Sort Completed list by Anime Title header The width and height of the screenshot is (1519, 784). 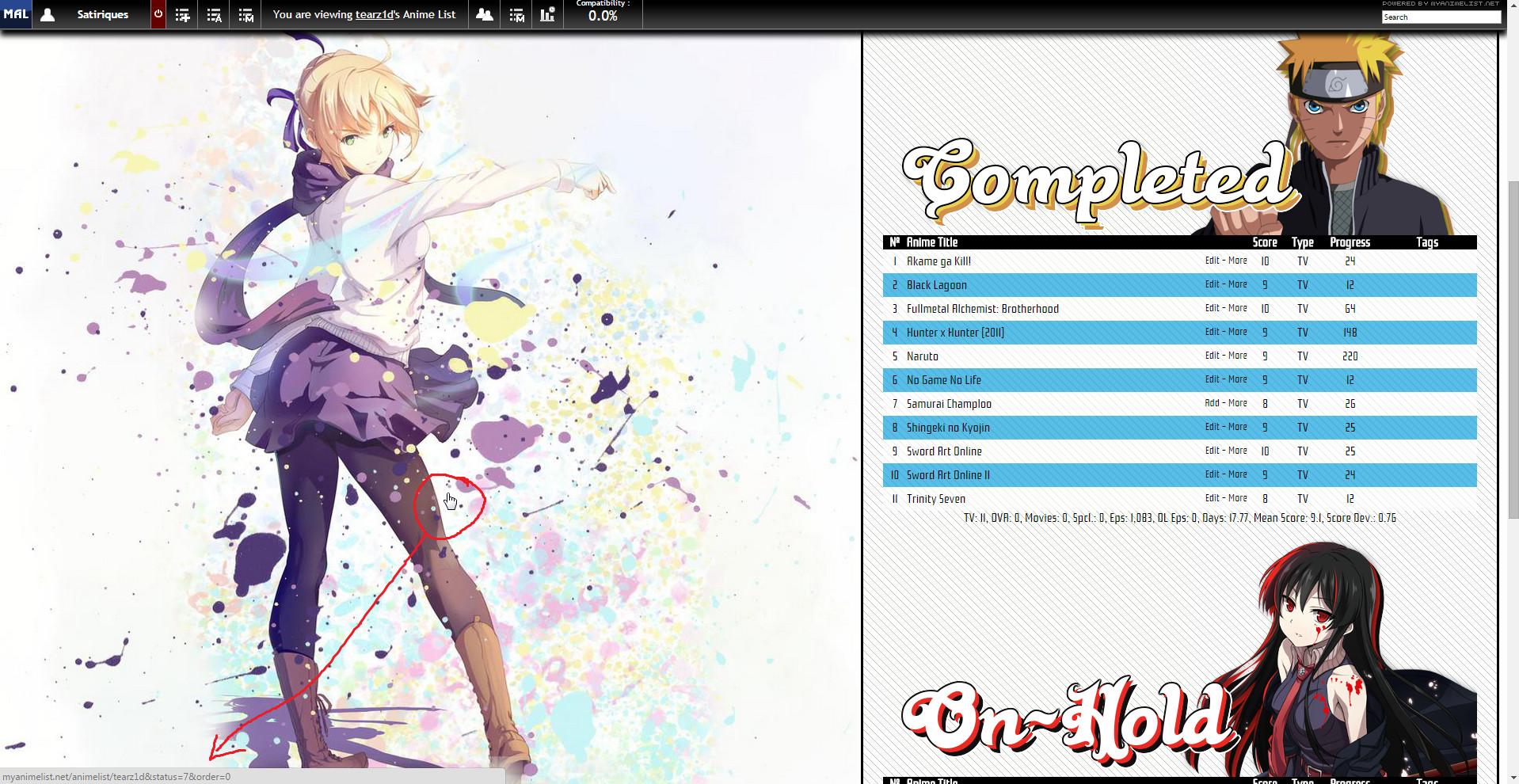point(932,242)
